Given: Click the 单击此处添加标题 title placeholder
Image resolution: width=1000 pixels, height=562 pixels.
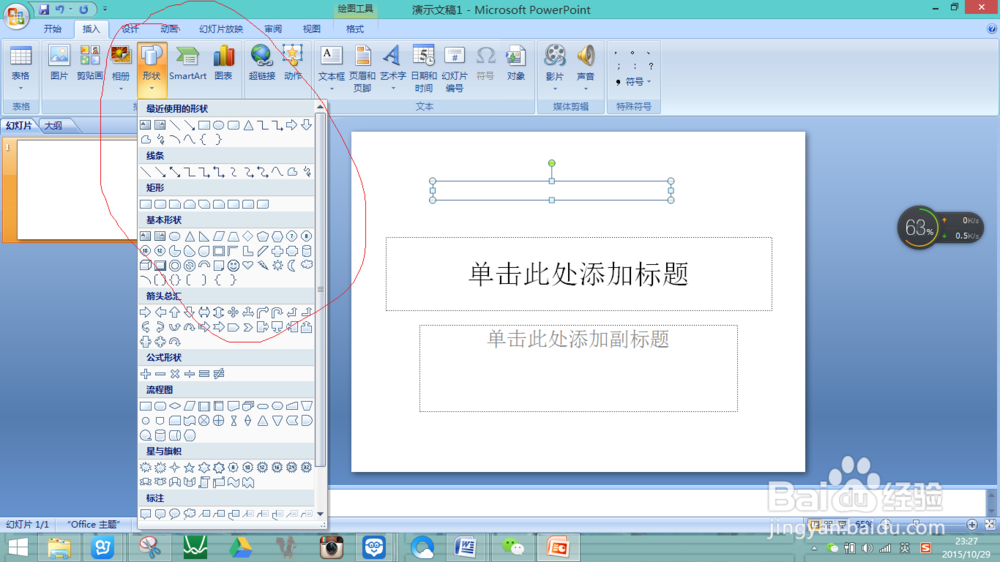Looking at the screenshot, I should pyautogui.click(x=578, y=274).
